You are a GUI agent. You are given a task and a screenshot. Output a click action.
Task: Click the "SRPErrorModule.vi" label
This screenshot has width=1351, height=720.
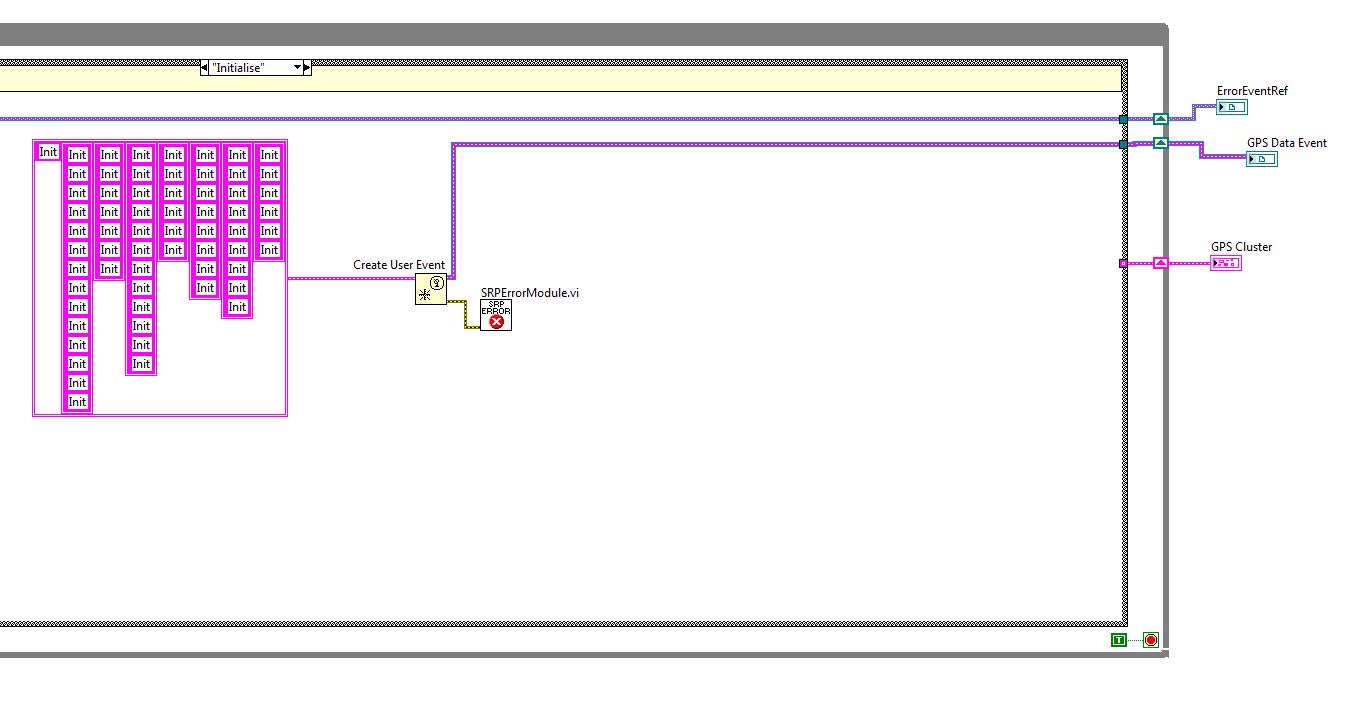click(530, 293)
